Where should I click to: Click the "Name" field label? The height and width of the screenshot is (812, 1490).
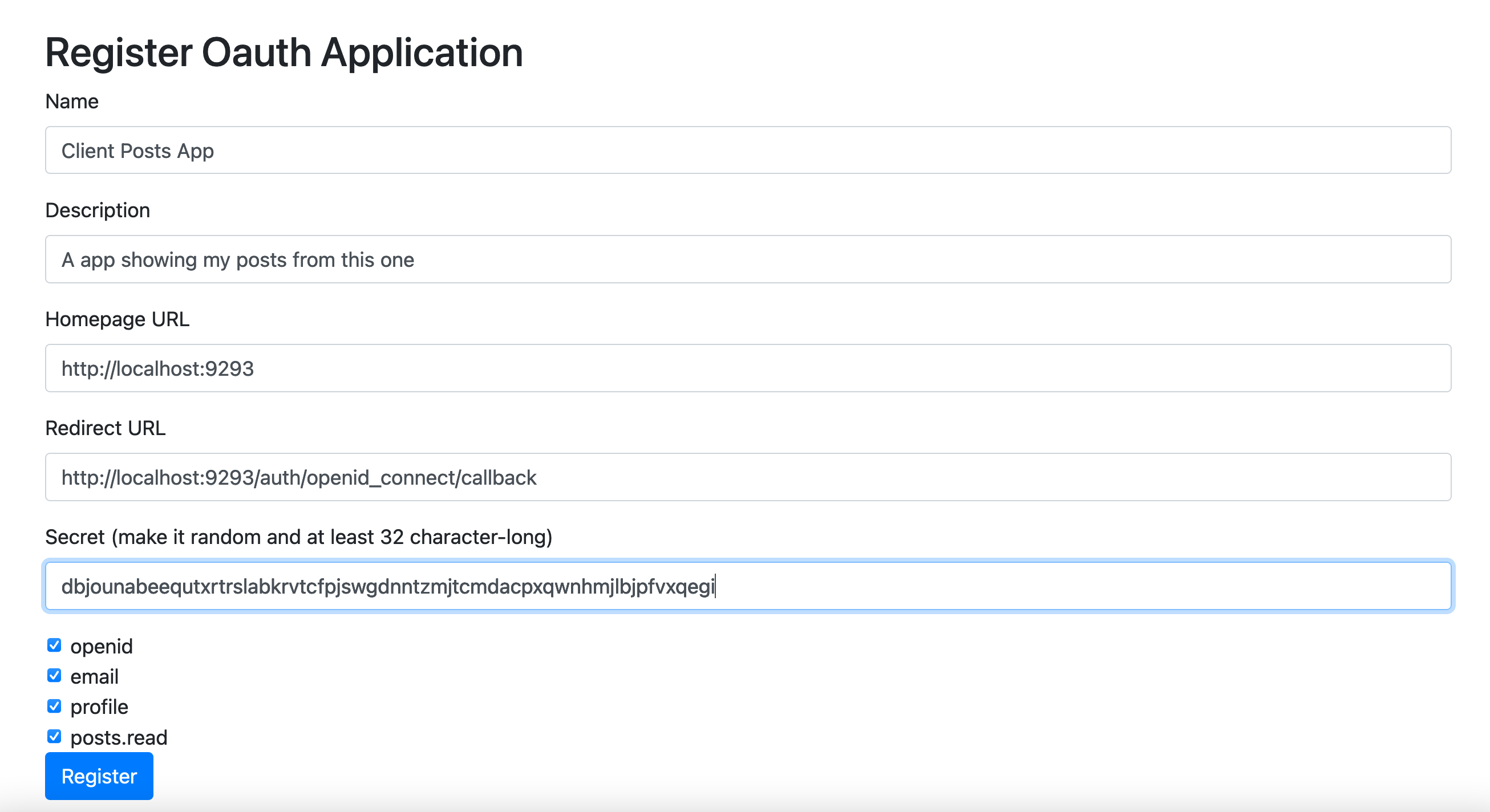click(72, 101)
